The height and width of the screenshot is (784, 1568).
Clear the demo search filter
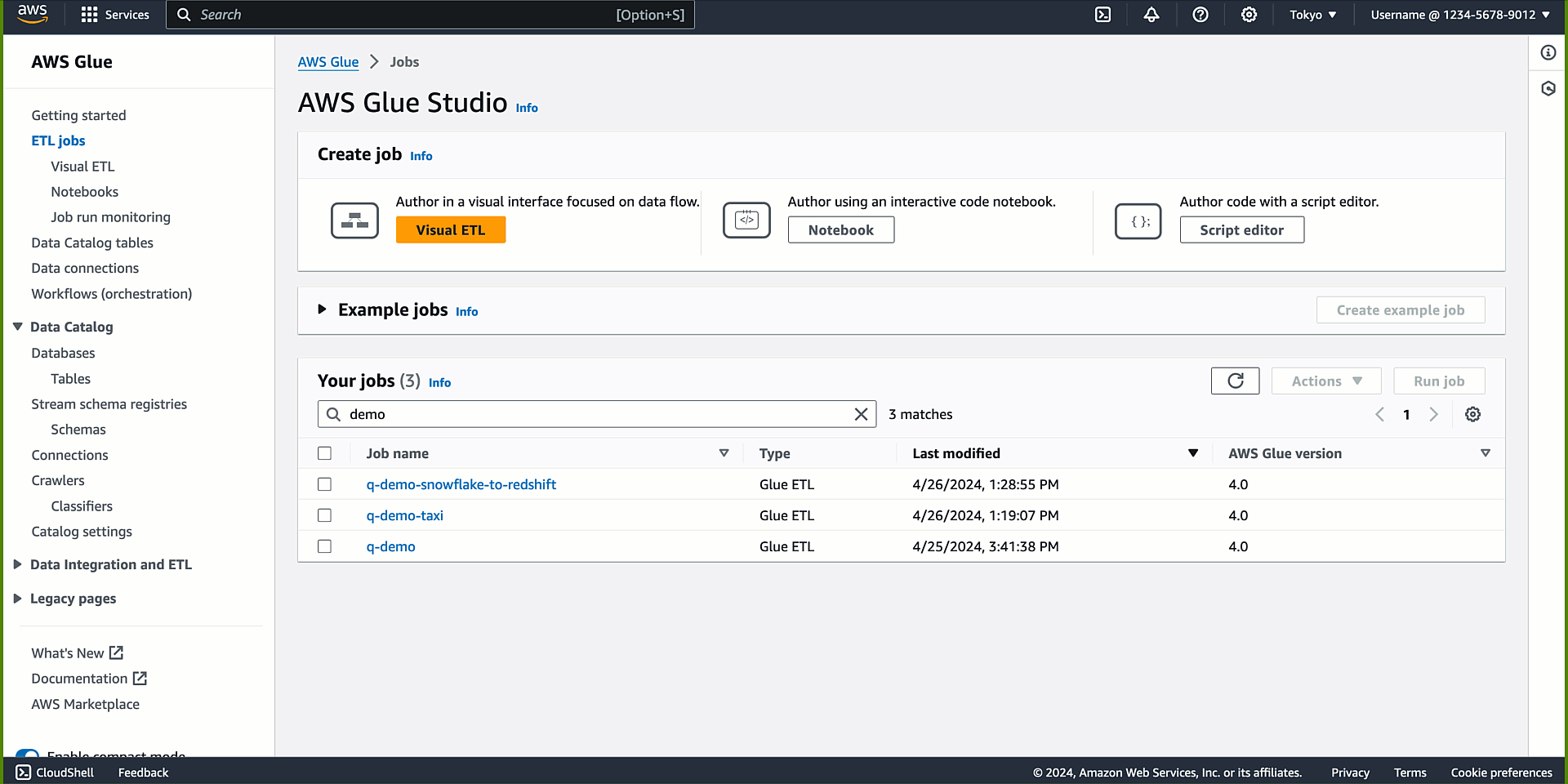(861, 415)
